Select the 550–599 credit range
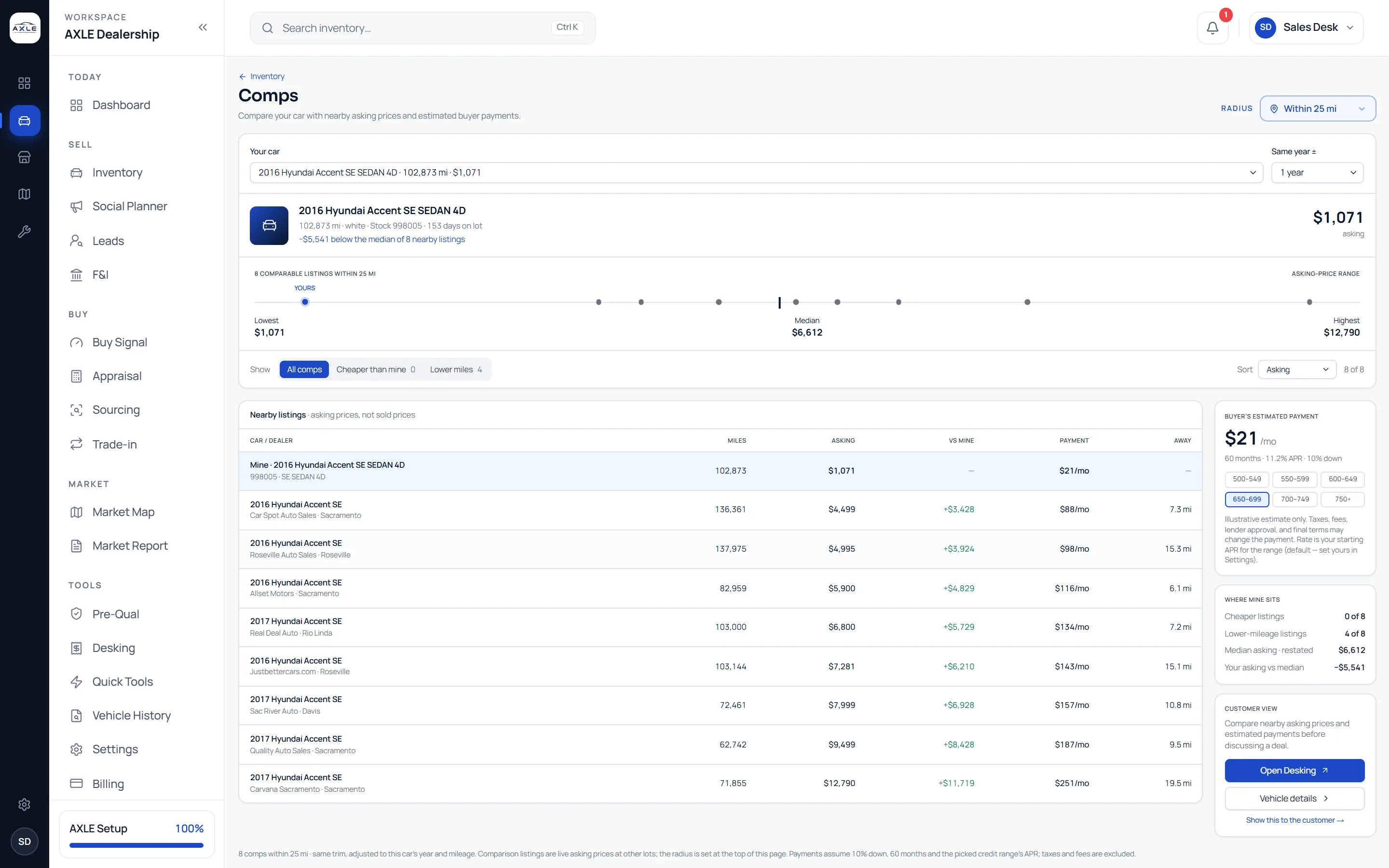 click(1295, 479)
